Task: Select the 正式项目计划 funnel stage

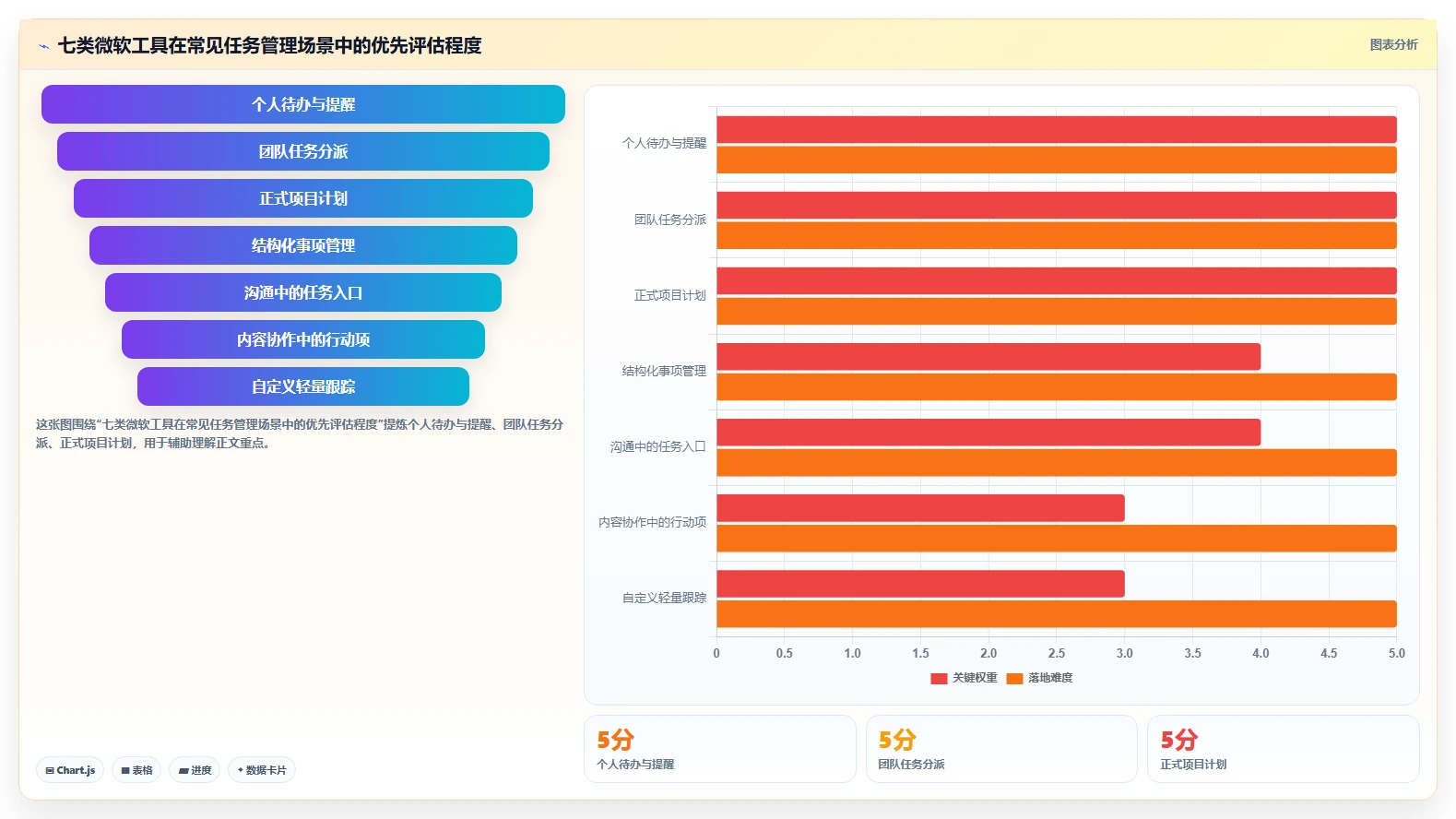Action: [303, 198]
